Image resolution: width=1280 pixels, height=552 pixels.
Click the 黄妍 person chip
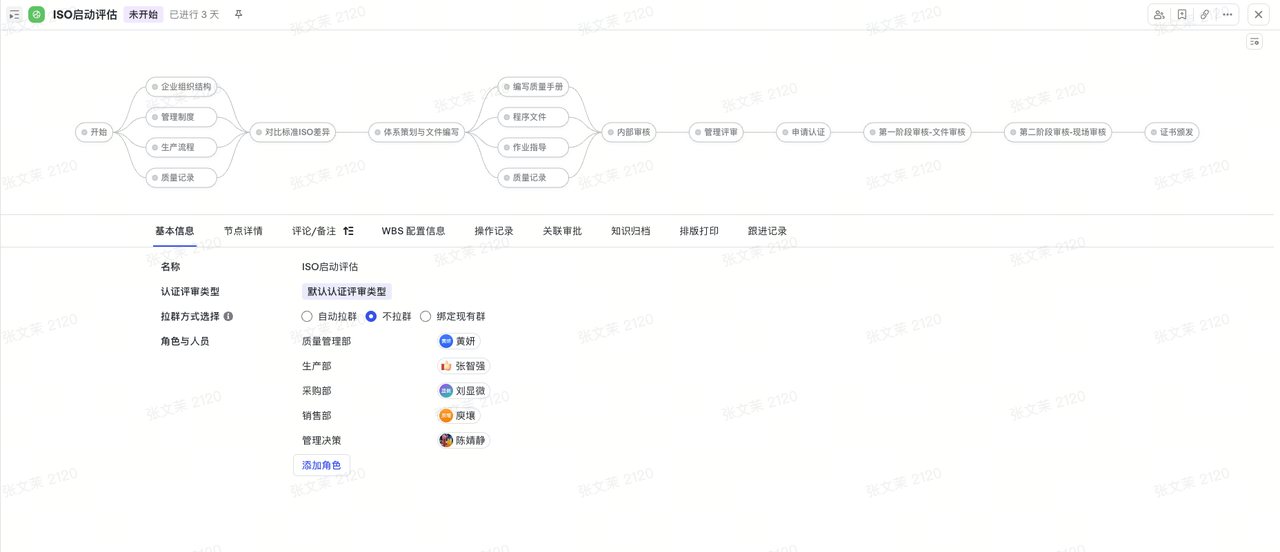coord(459,341)
